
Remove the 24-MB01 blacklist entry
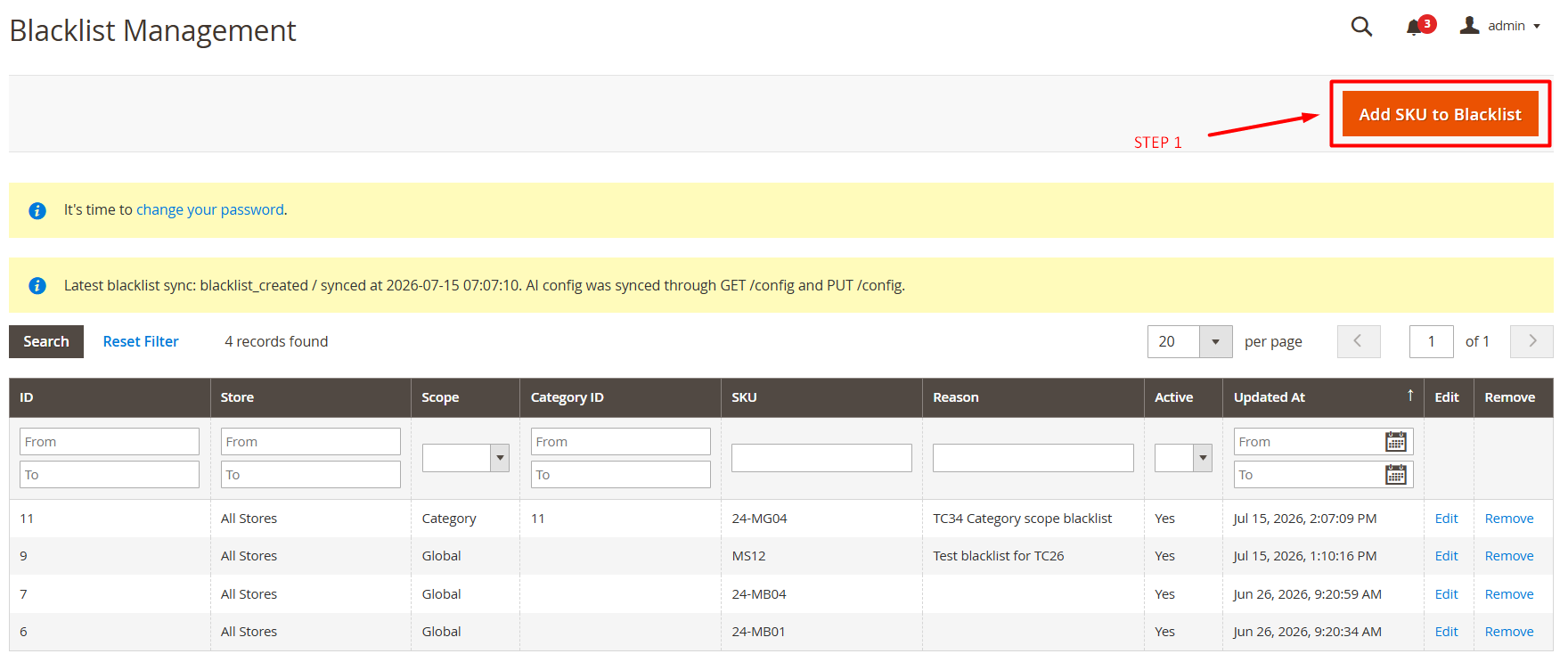click(1509, 632)
